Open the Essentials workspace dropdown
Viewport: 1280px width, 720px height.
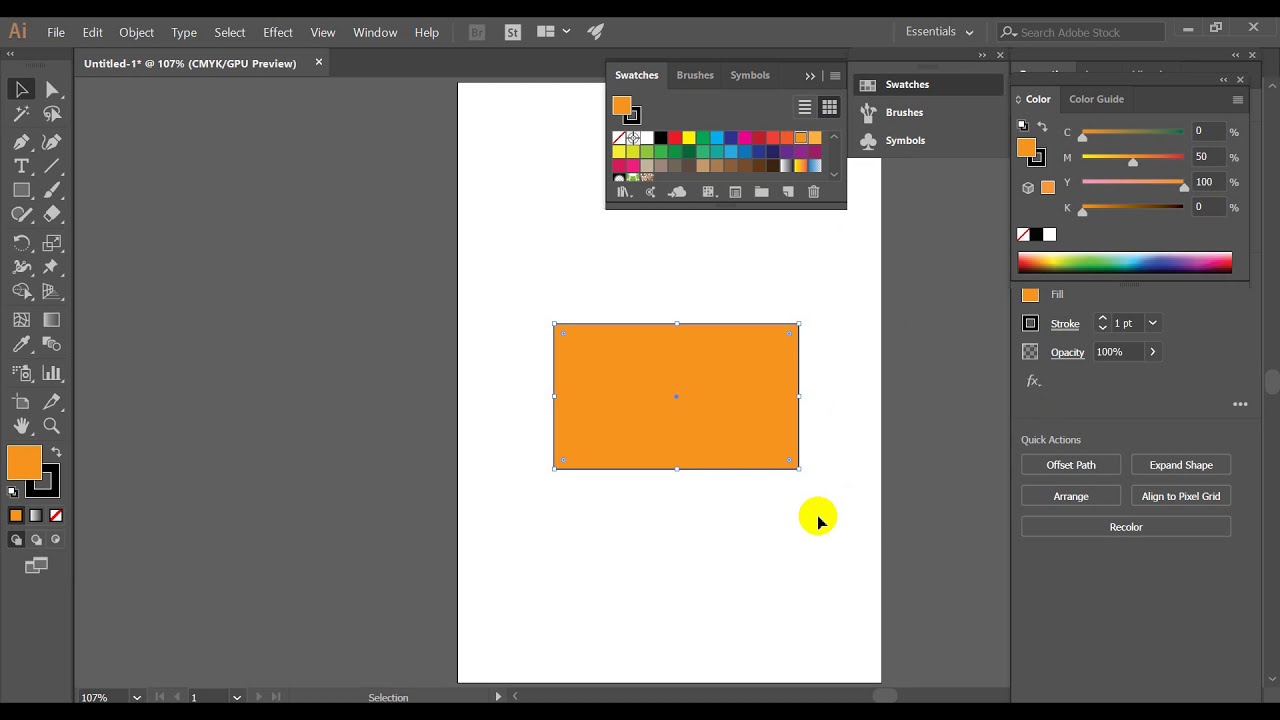point(939,32)
